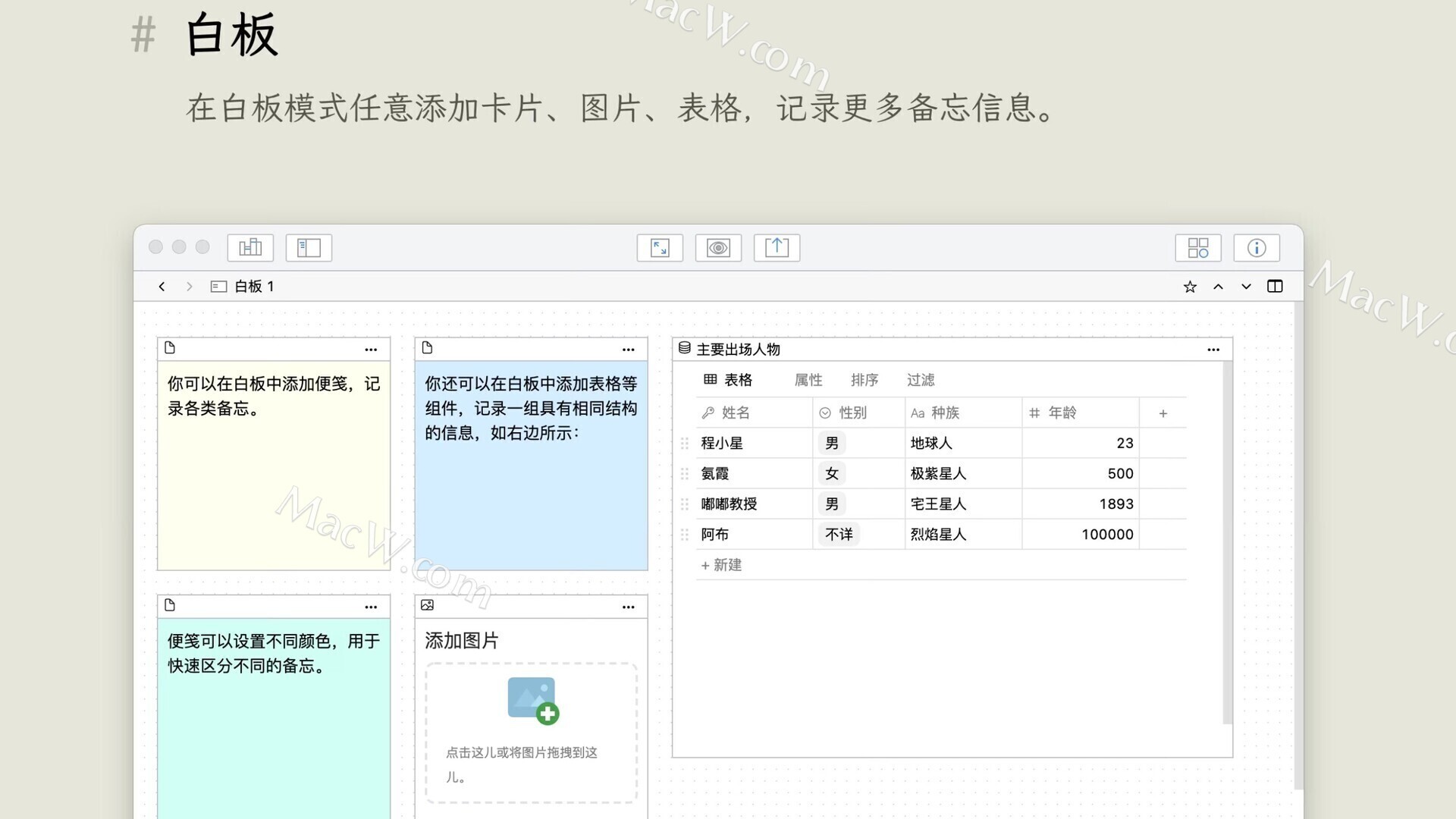Open 不详 gender tag of 阿布
Viewport: 1456px width, 819px height.
839,535
